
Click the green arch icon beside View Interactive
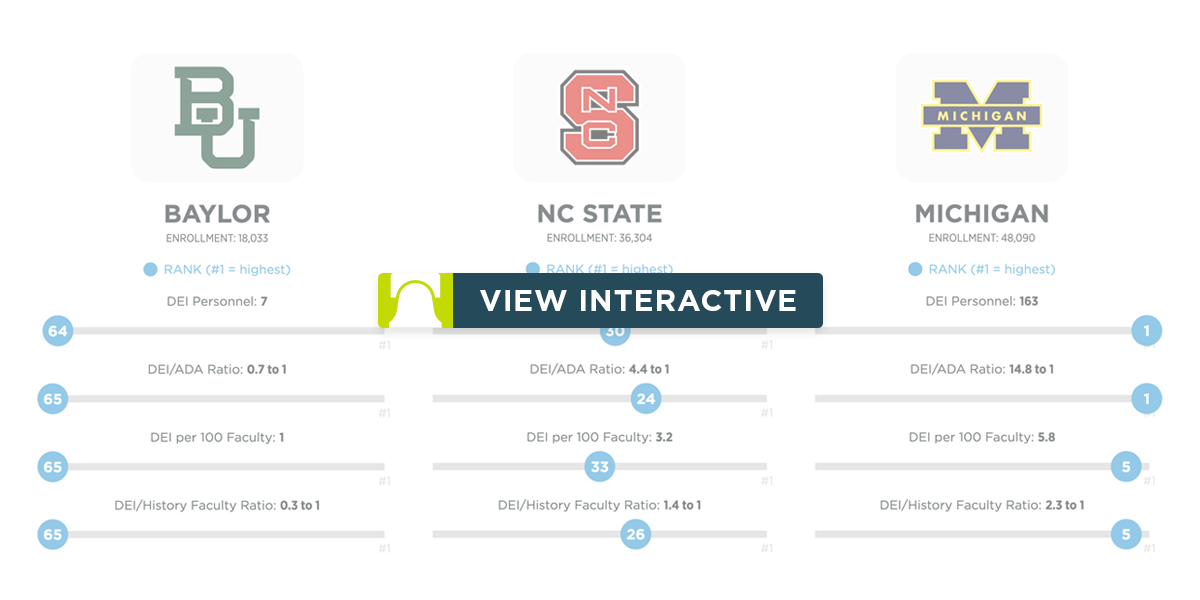[x=415, y=300]
